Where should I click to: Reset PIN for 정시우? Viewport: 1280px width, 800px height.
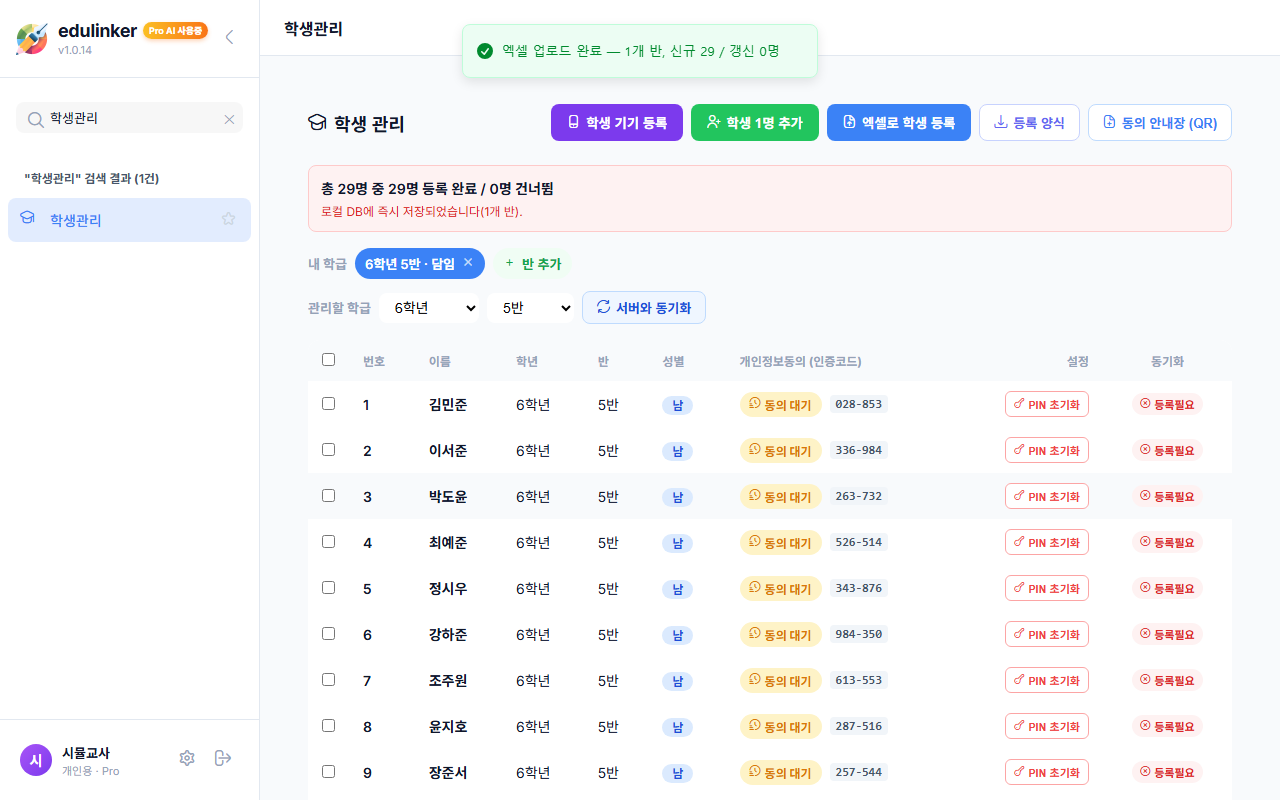click(x=1047, y=588)
